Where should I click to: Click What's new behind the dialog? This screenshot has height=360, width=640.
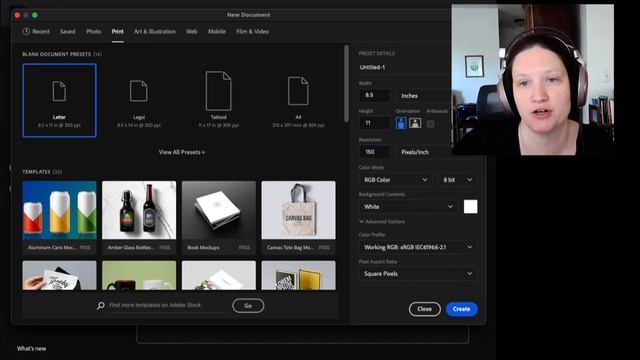31,349
